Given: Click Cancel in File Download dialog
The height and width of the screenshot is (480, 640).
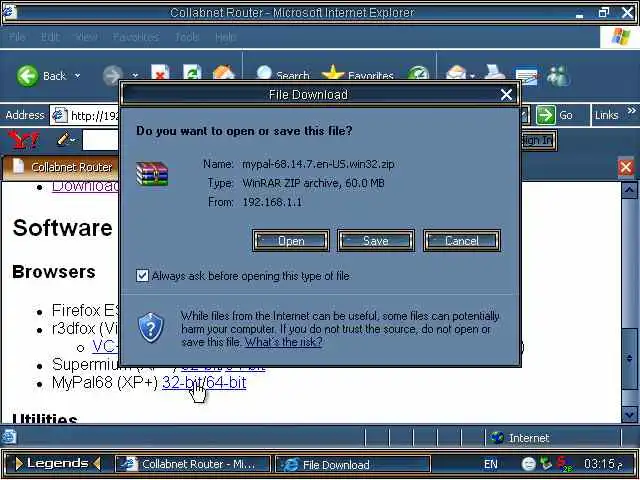Looking at the screenshot, I should pos(462,240).
